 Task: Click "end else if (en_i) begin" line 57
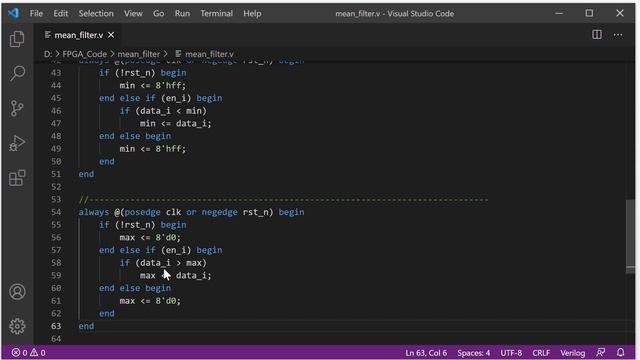point(160,250)
